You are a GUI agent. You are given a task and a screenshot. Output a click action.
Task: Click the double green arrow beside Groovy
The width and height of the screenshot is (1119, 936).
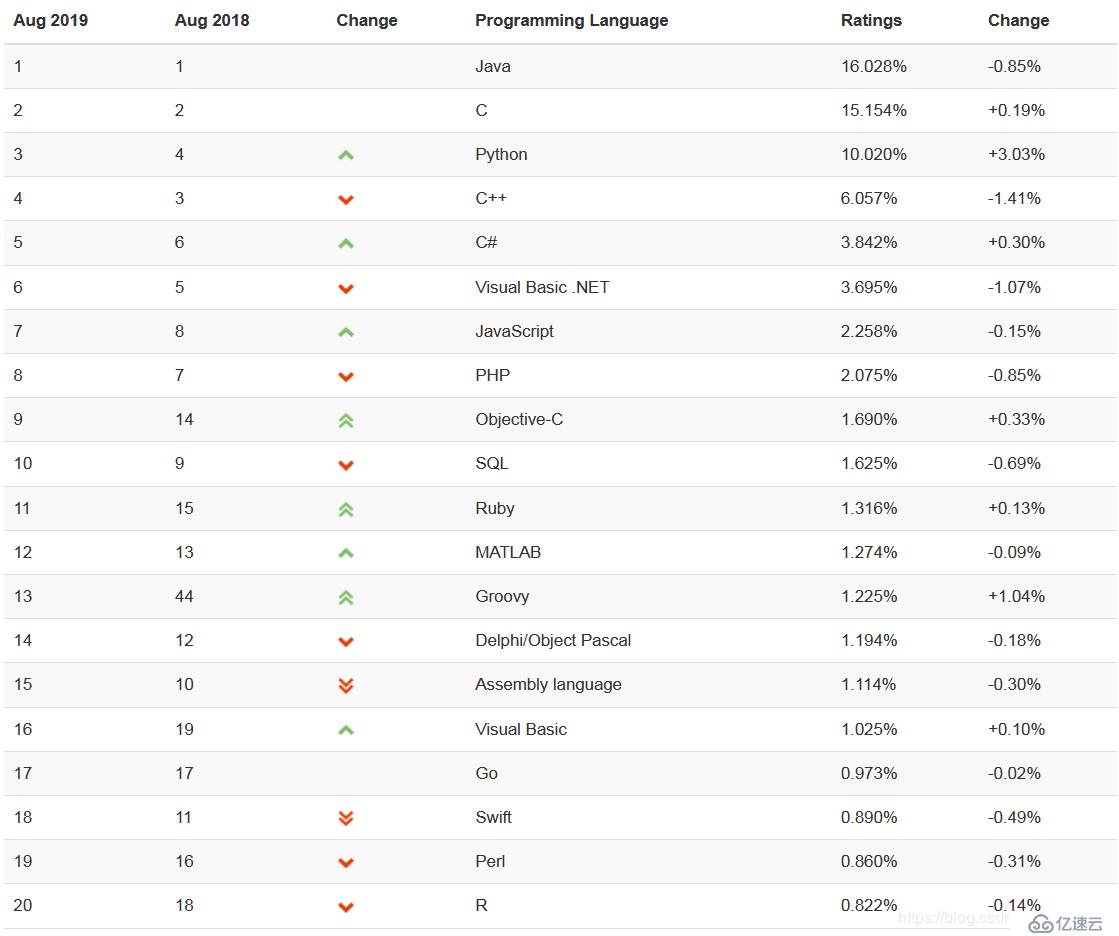tap(346, 598)
